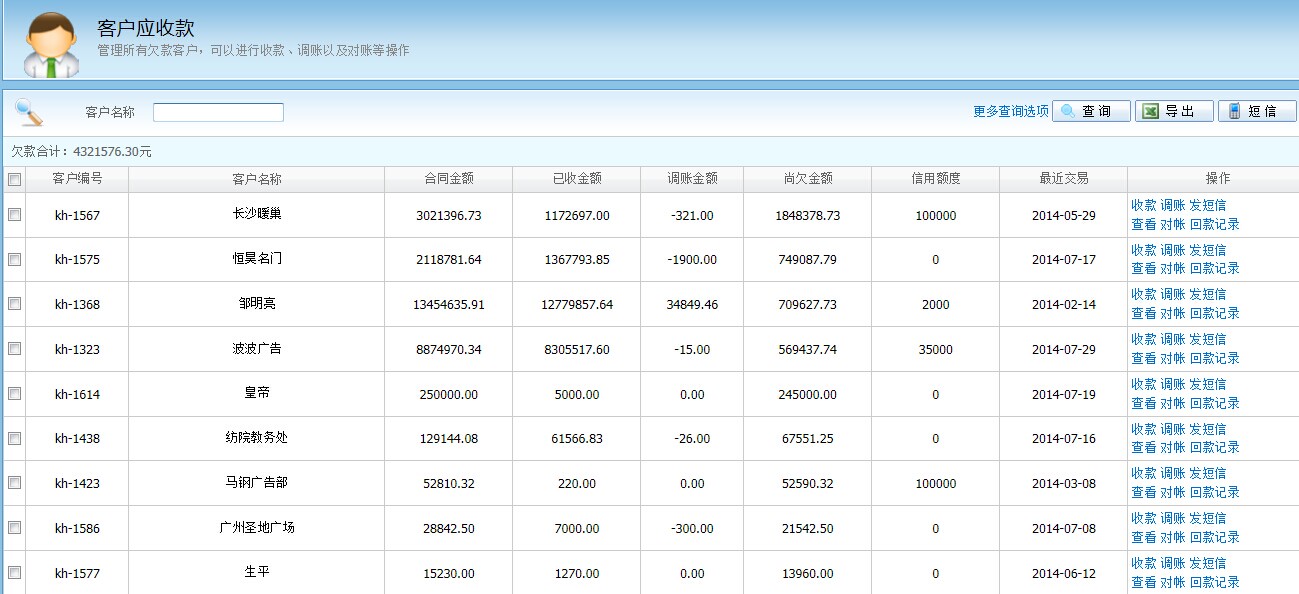This screenshot has height=594, width=1299.
Task: Type in the 客户名称 search field
Action: click(218, 112)
